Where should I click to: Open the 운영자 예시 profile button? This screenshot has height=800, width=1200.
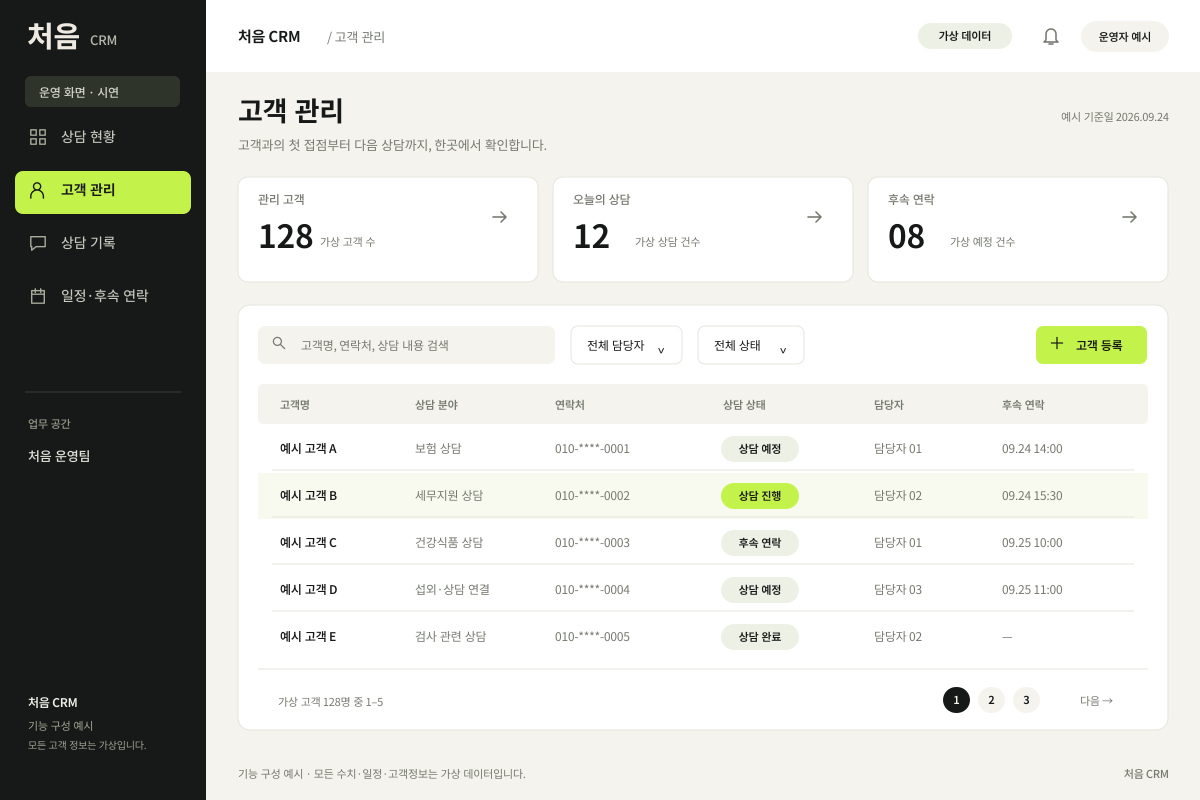coord(1125,37)
